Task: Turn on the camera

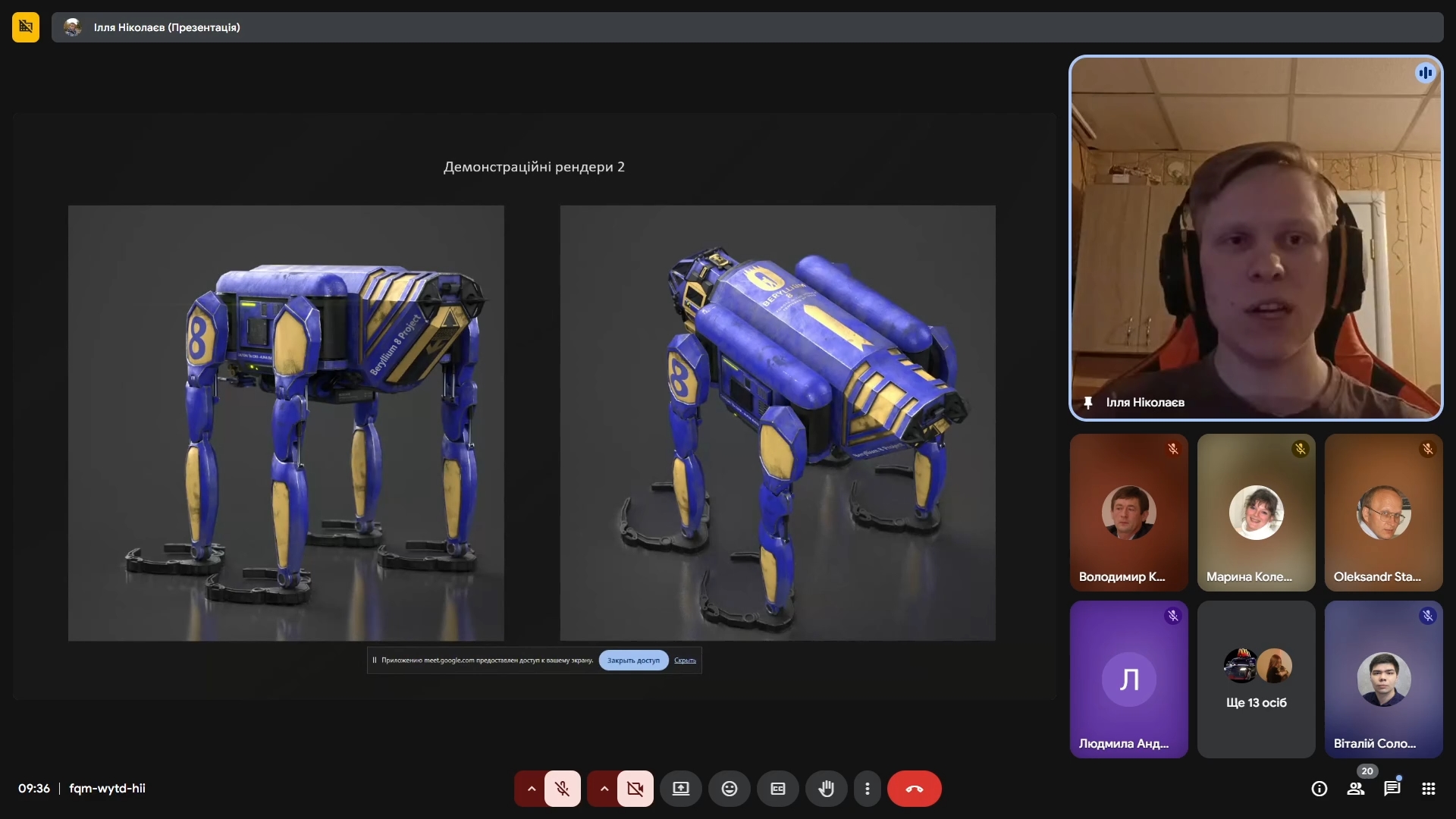Action: (x=635, y=789)
